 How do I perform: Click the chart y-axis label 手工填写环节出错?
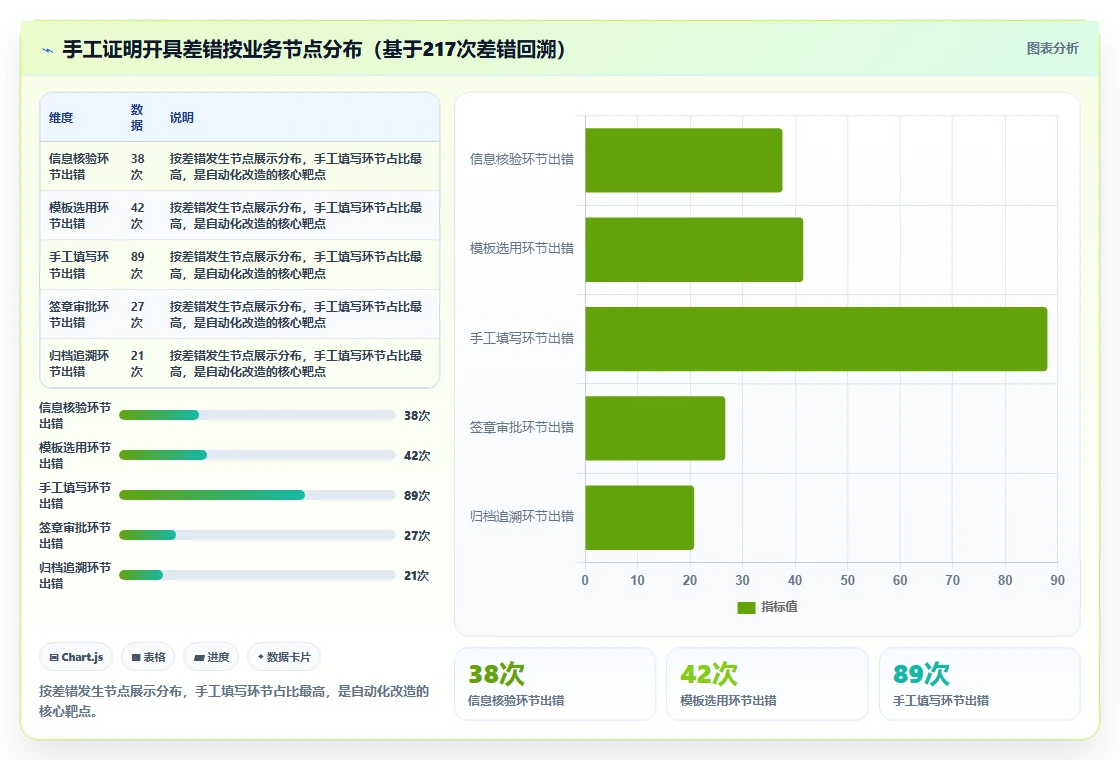521,339
